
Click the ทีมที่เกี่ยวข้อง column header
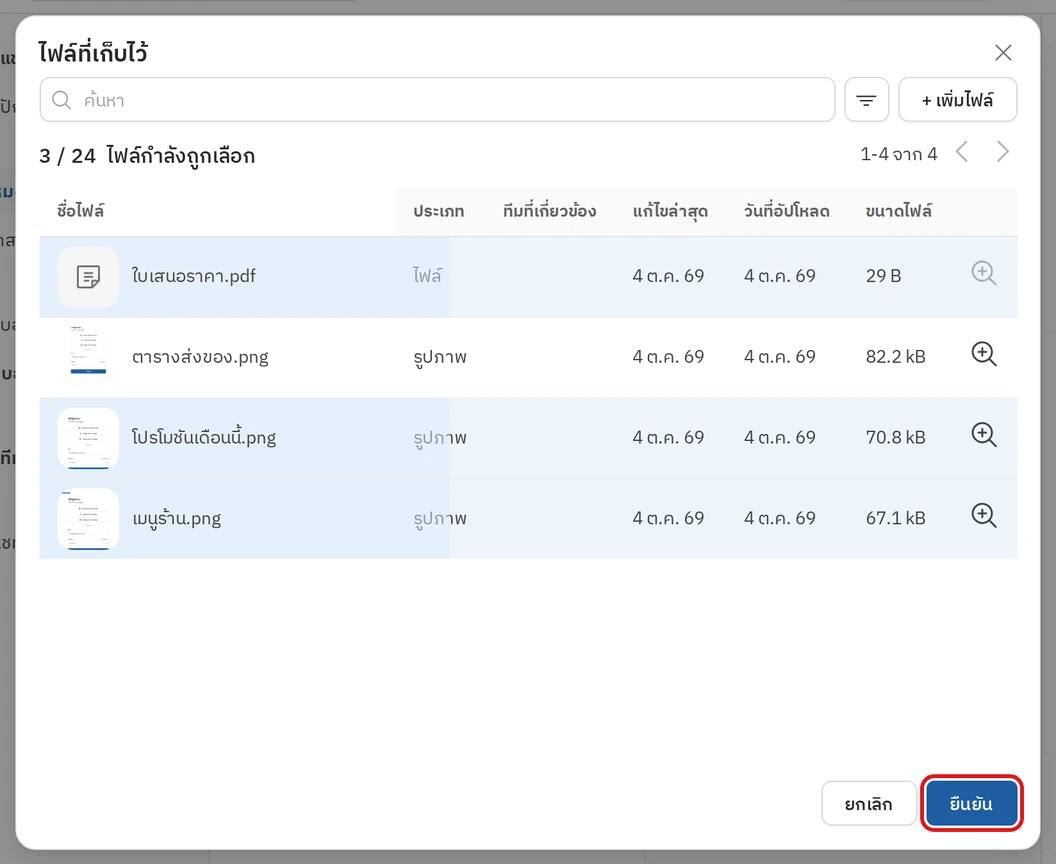click(549, 211)
